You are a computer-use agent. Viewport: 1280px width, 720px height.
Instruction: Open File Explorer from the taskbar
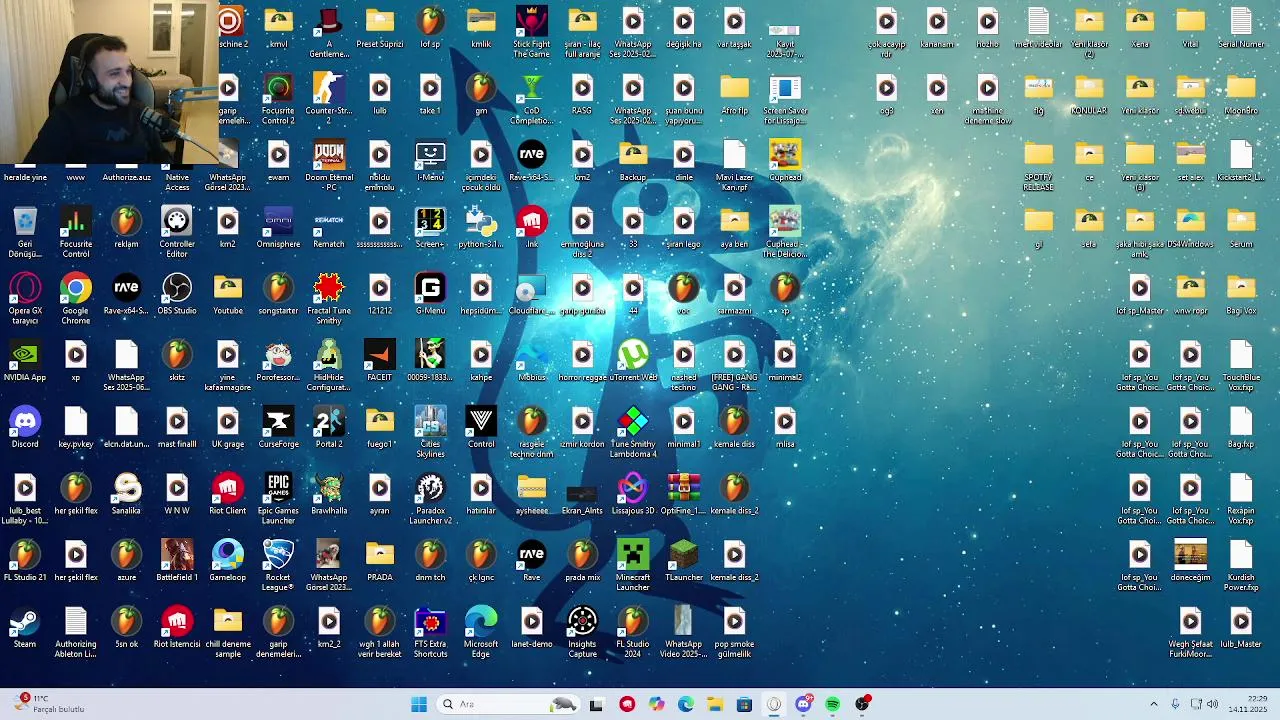tap(715, 704)
